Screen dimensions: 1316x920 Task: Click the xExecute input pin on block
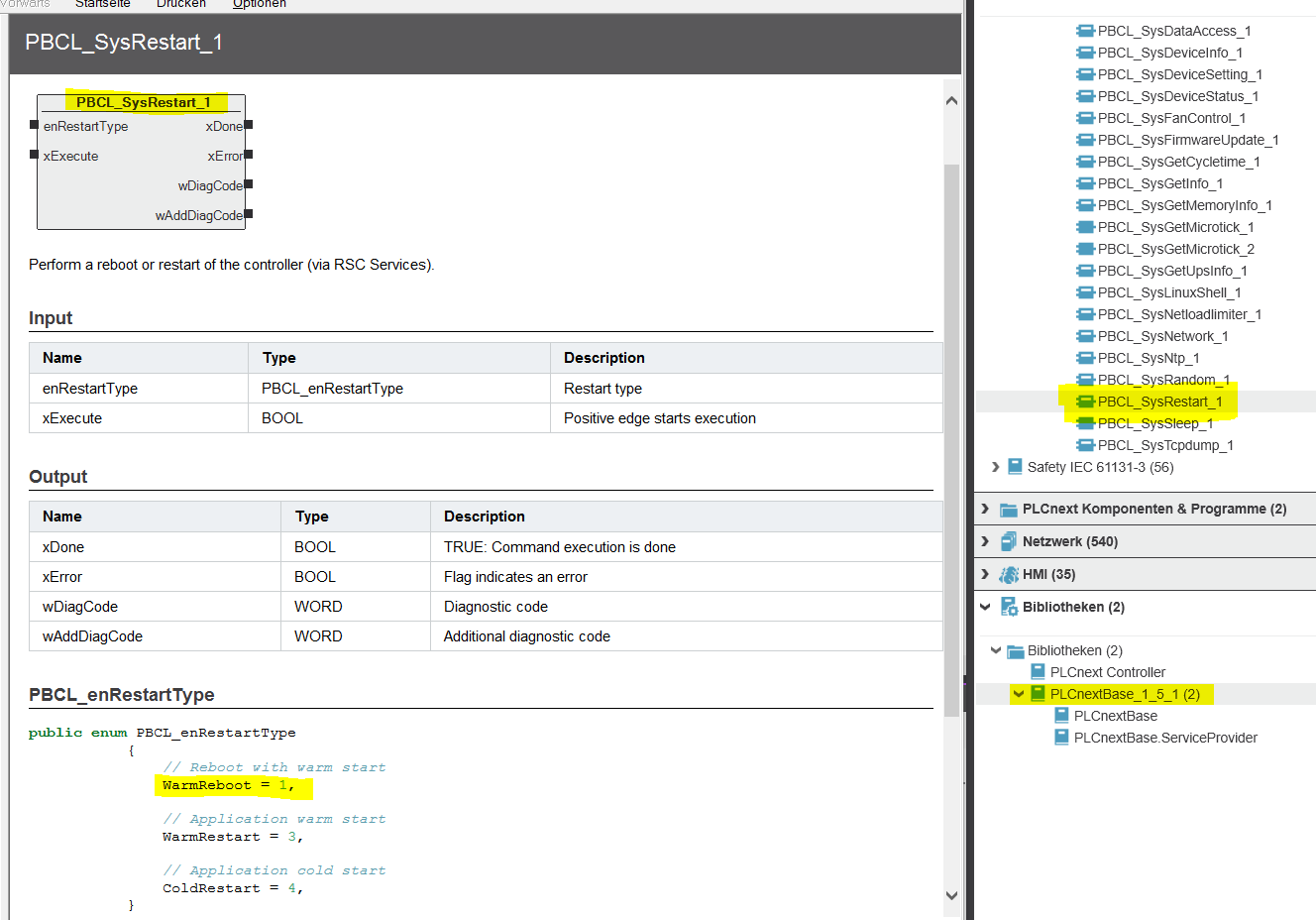pyautogui.click(x=35, y=155)
